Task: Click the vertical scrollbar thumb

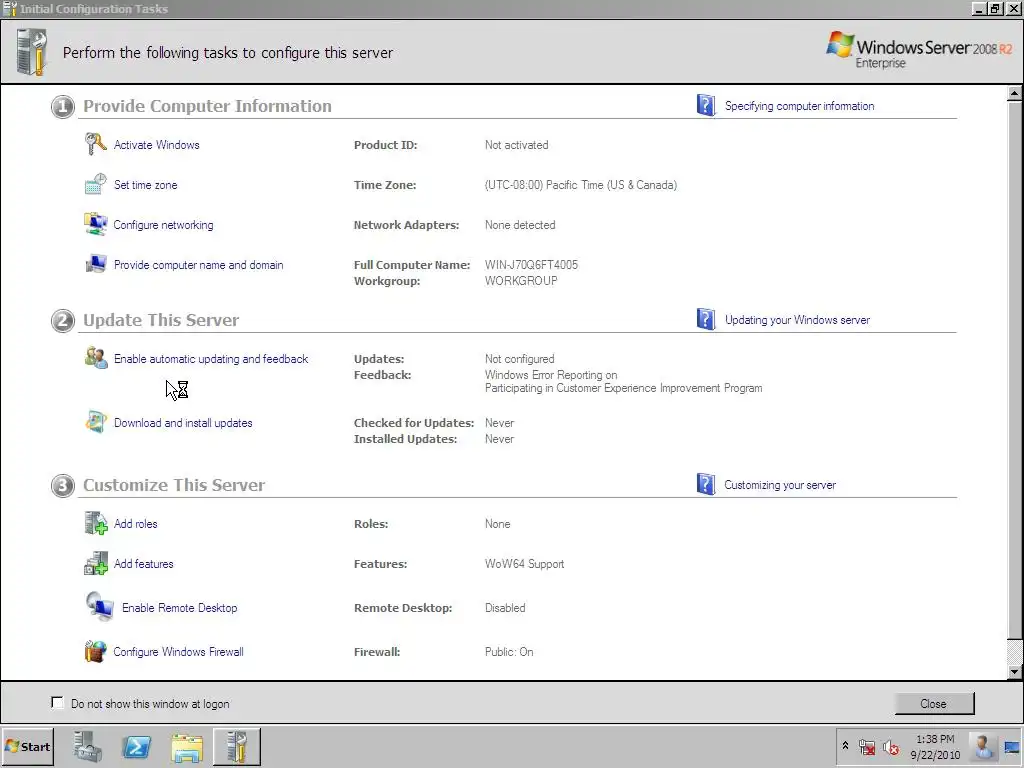Action: pos(1014,370)
